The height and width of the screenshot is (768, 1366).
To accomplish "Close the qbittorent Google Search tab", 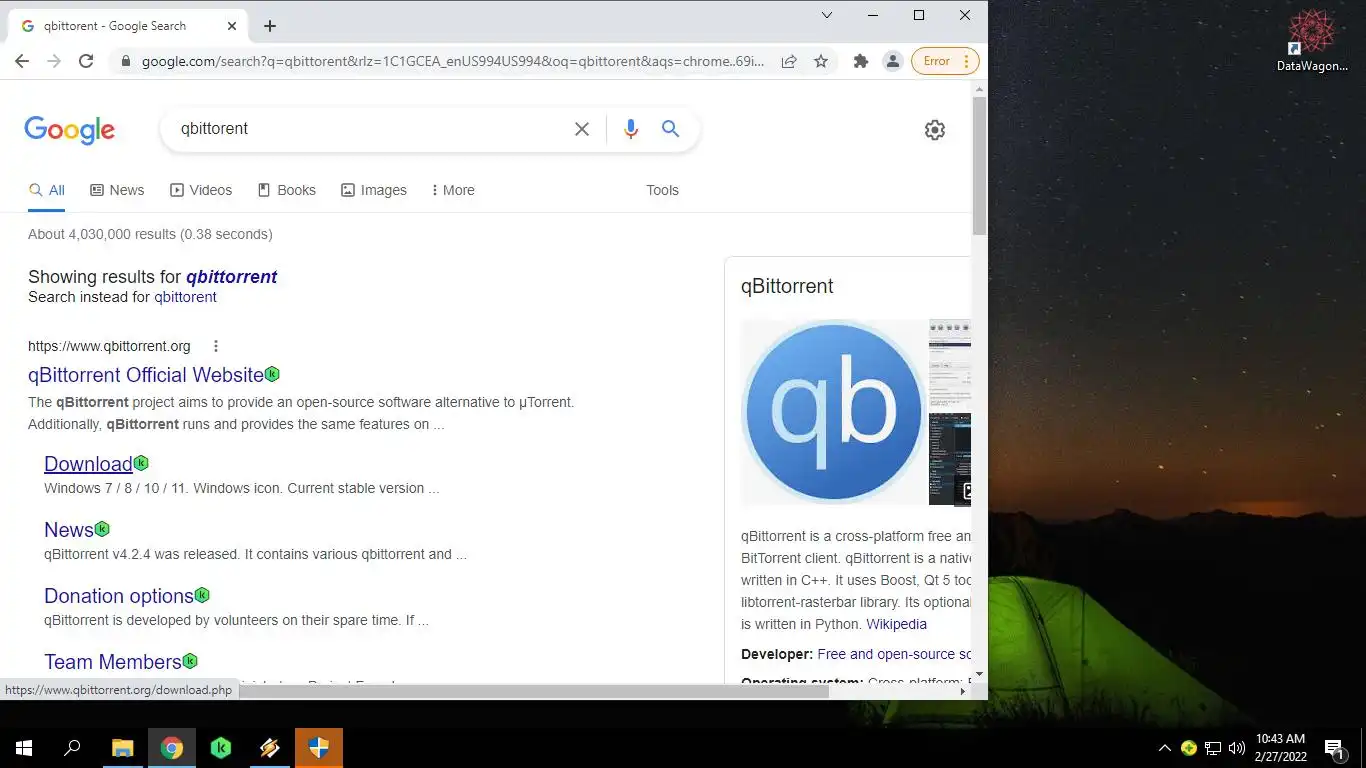I will [232, 26].
